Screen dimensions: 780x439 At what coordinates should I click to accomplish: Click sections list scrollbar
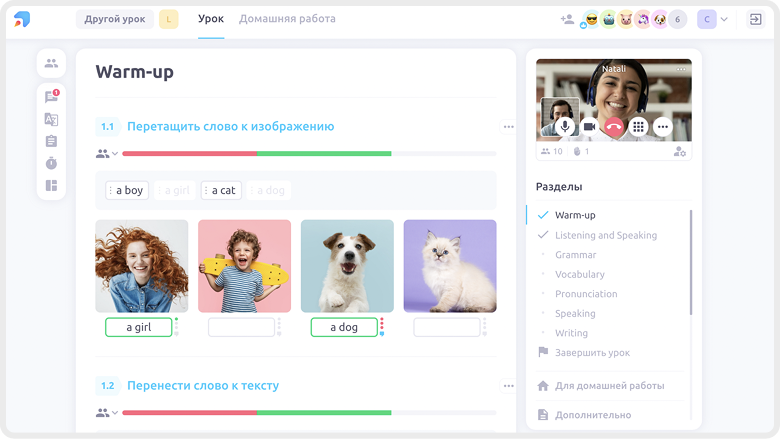click(x=690, y=263)
